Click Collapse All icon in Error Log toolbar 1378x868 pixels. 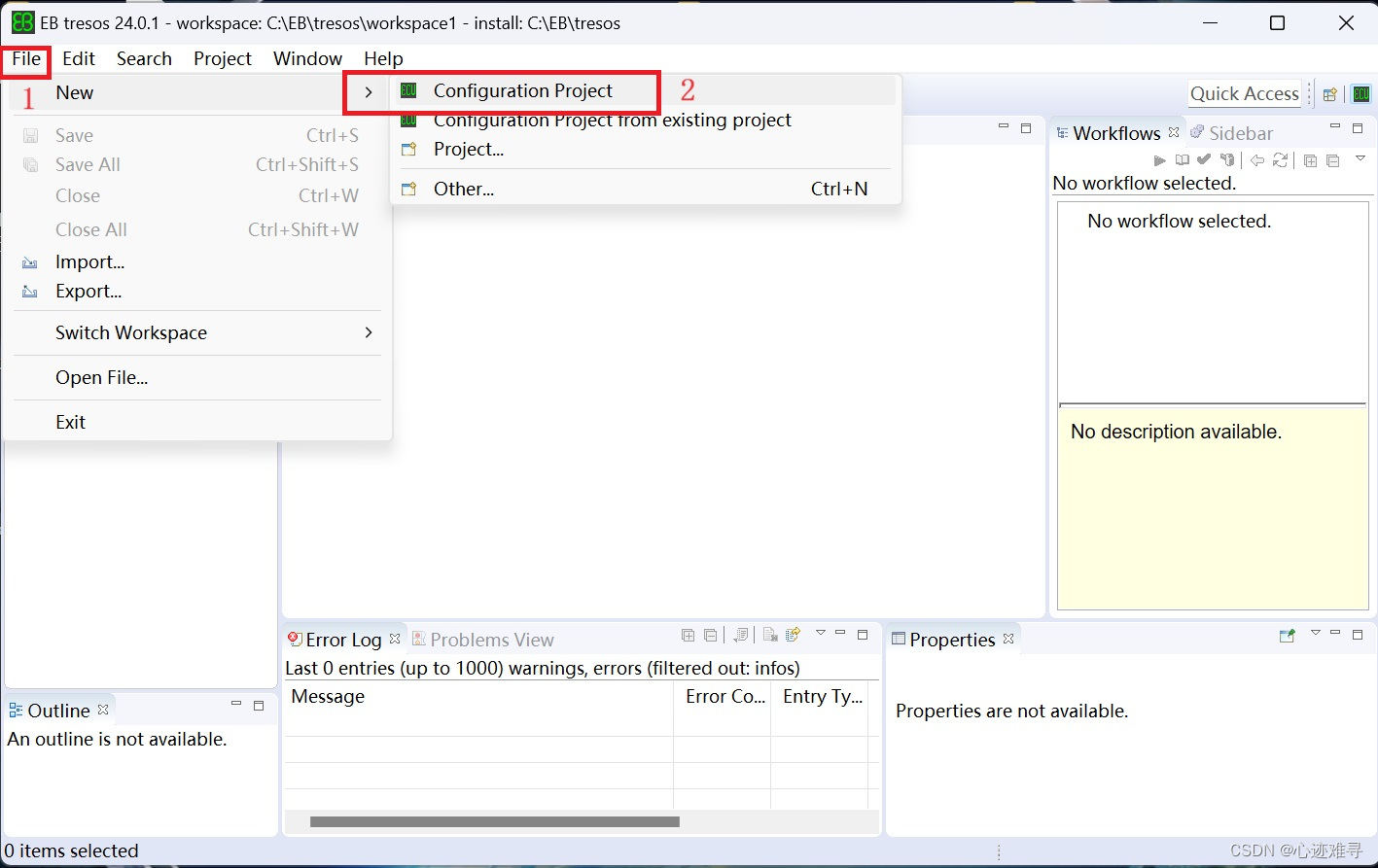click(710, 636)
